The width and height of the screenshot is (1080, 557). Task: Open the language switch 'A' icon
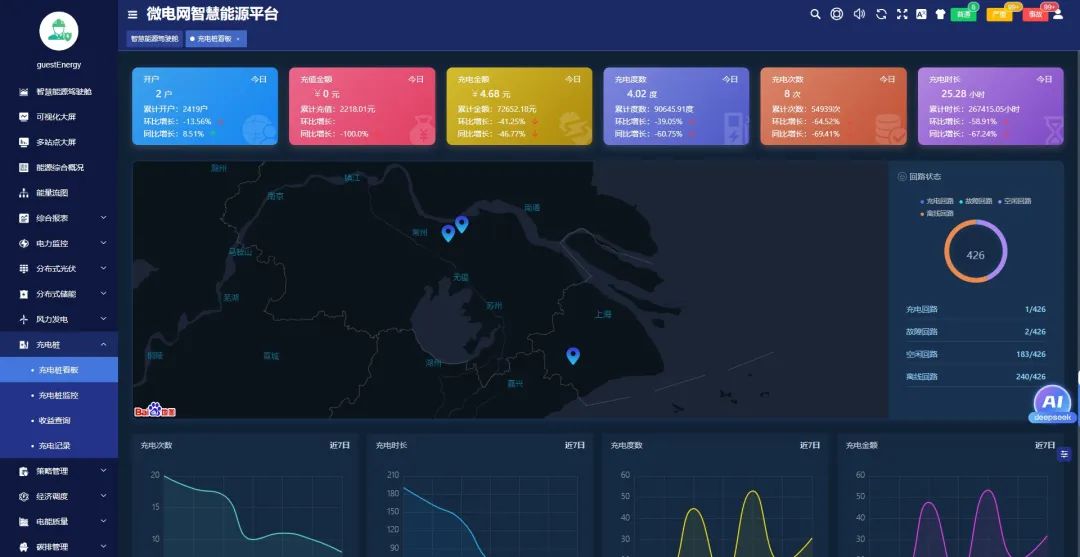pos(921,14)
